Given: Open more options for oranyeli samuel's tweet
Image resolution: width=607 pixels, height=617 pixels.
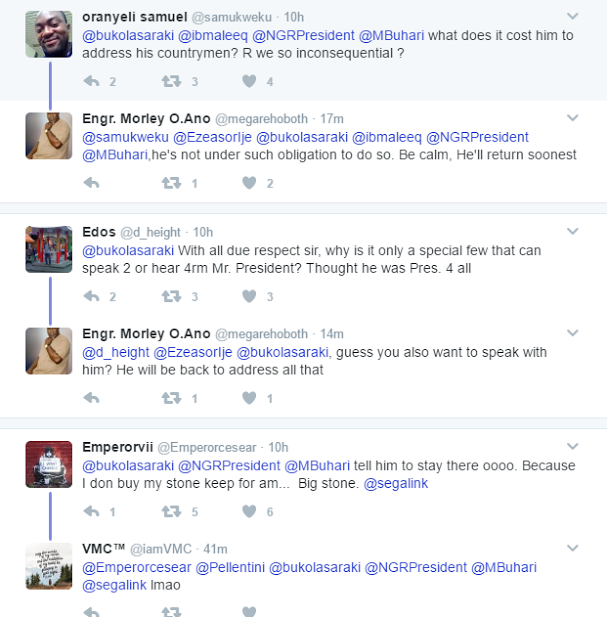Looking at the screenshot, I should click(x=572, y=17).
